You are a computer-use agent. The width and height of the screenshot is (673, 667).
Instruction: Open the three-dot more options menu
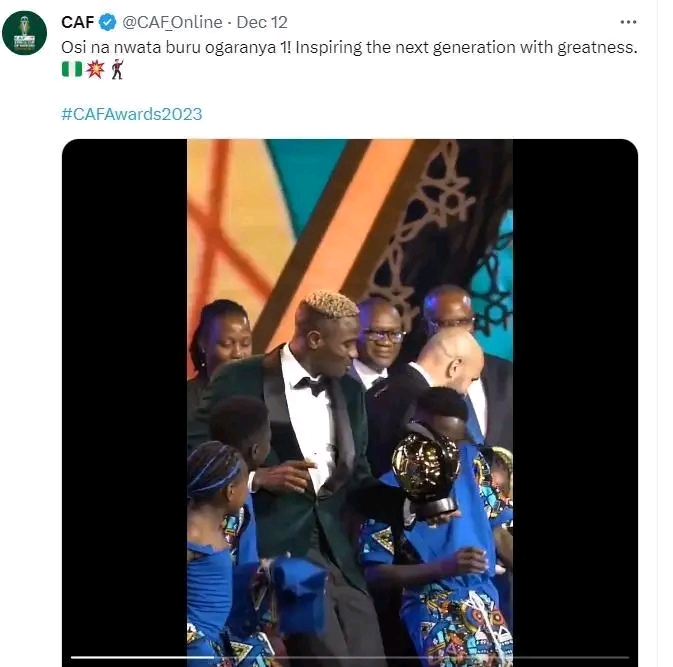pos(628,22)
